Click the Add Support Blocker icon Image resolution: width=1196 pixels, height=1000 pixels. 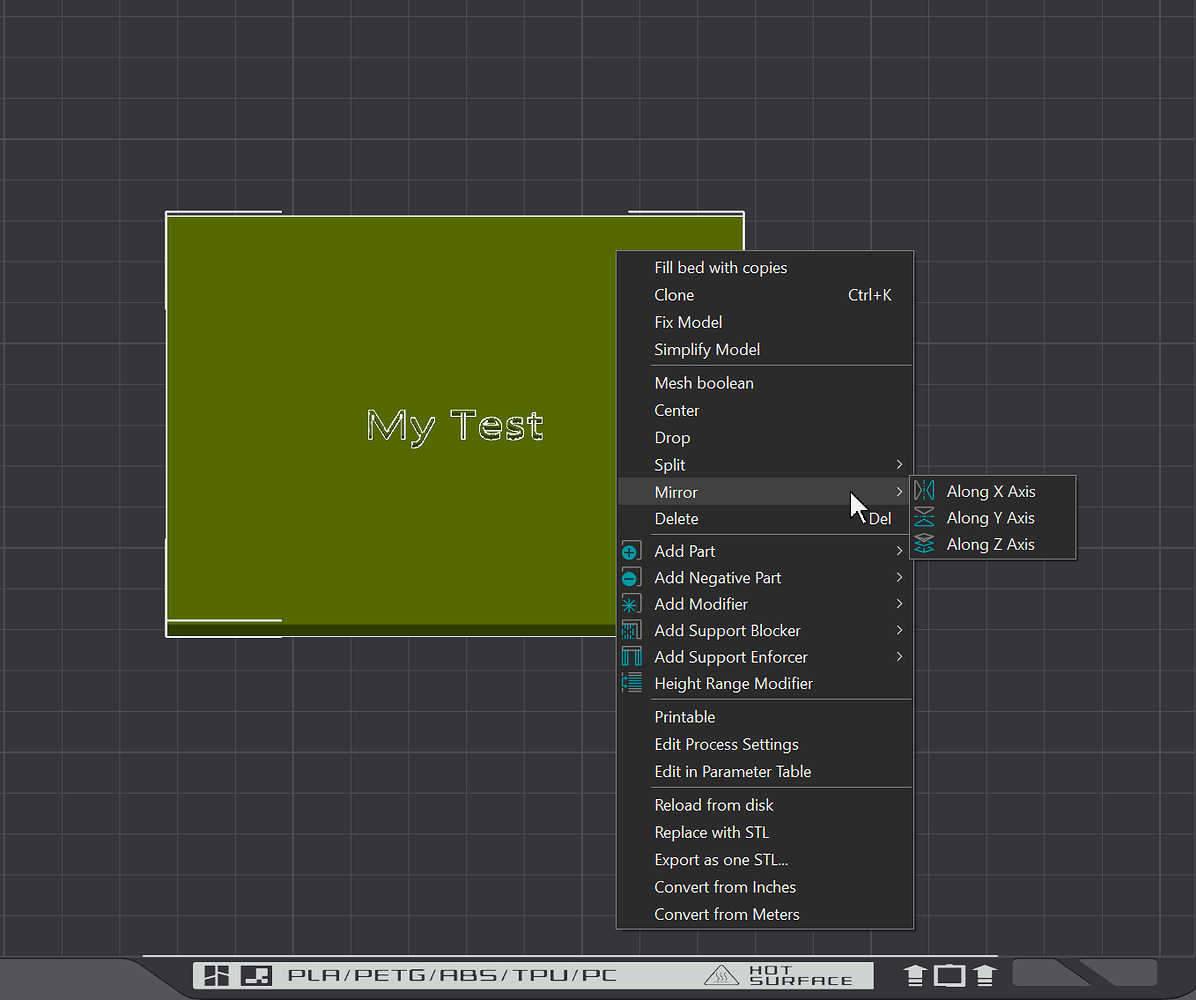(631, 630)
